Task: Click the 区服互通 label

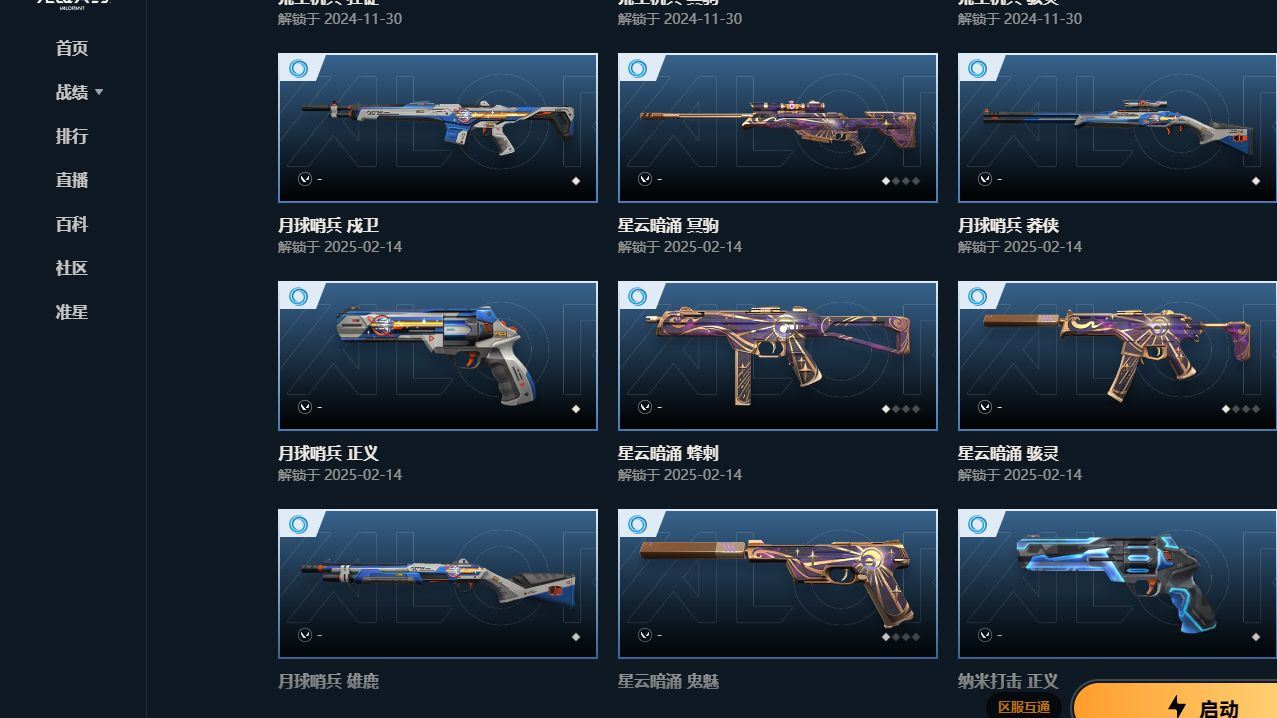Action: pyautogui.click(x=1024, y=707)
